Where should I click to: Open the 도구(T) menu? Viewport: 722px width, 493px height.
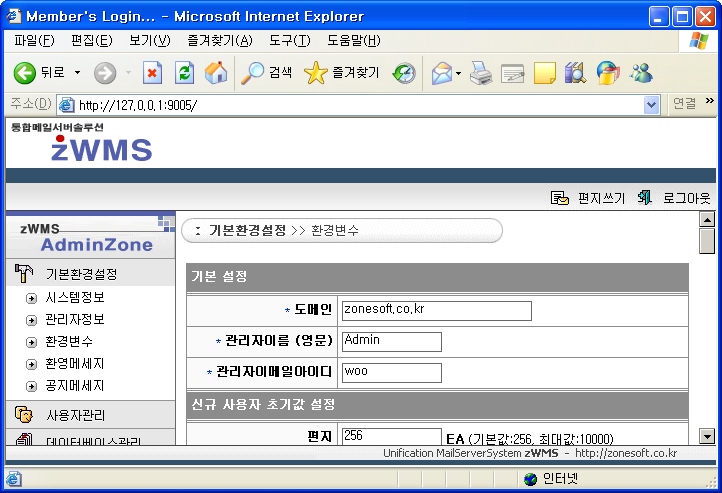(x=289, y=40)
